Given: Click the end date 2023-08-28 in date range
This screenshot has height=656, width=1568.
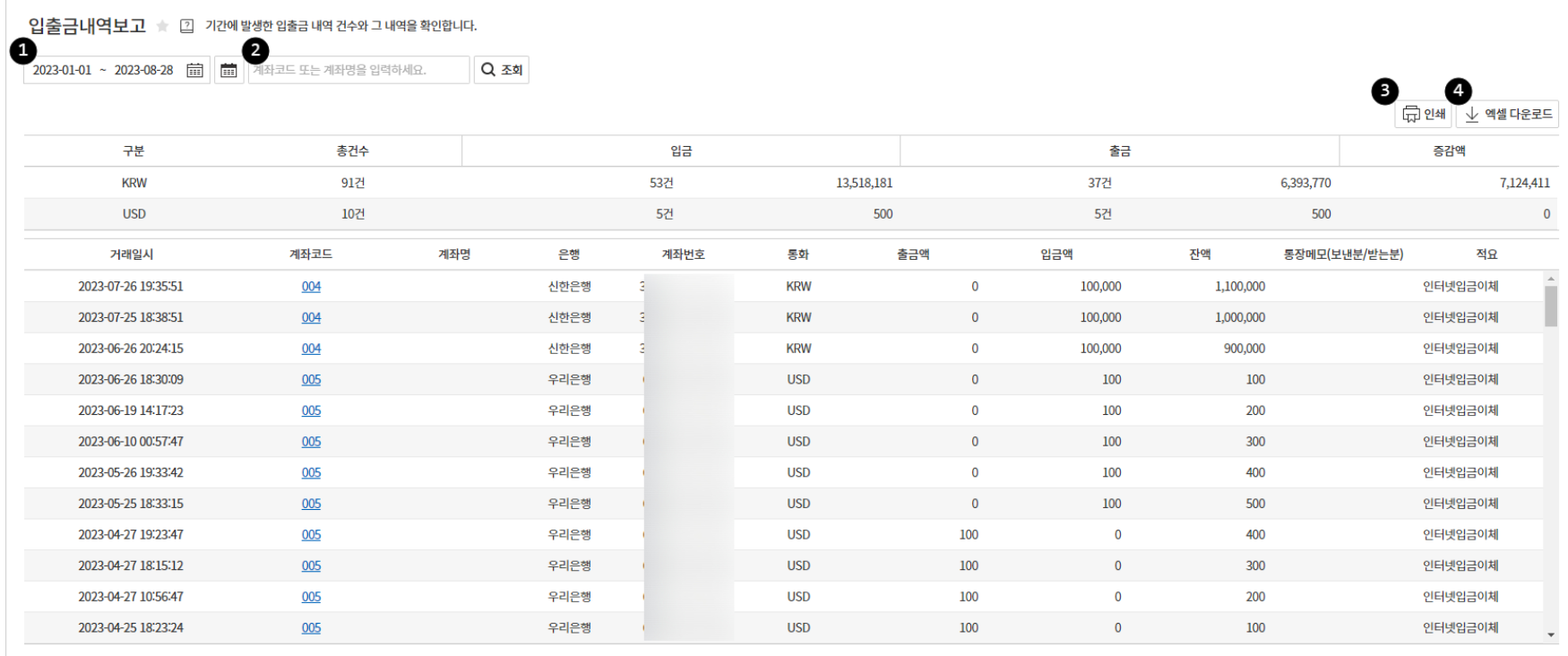Looking at the screenshot, I should [x=143, y=70].
